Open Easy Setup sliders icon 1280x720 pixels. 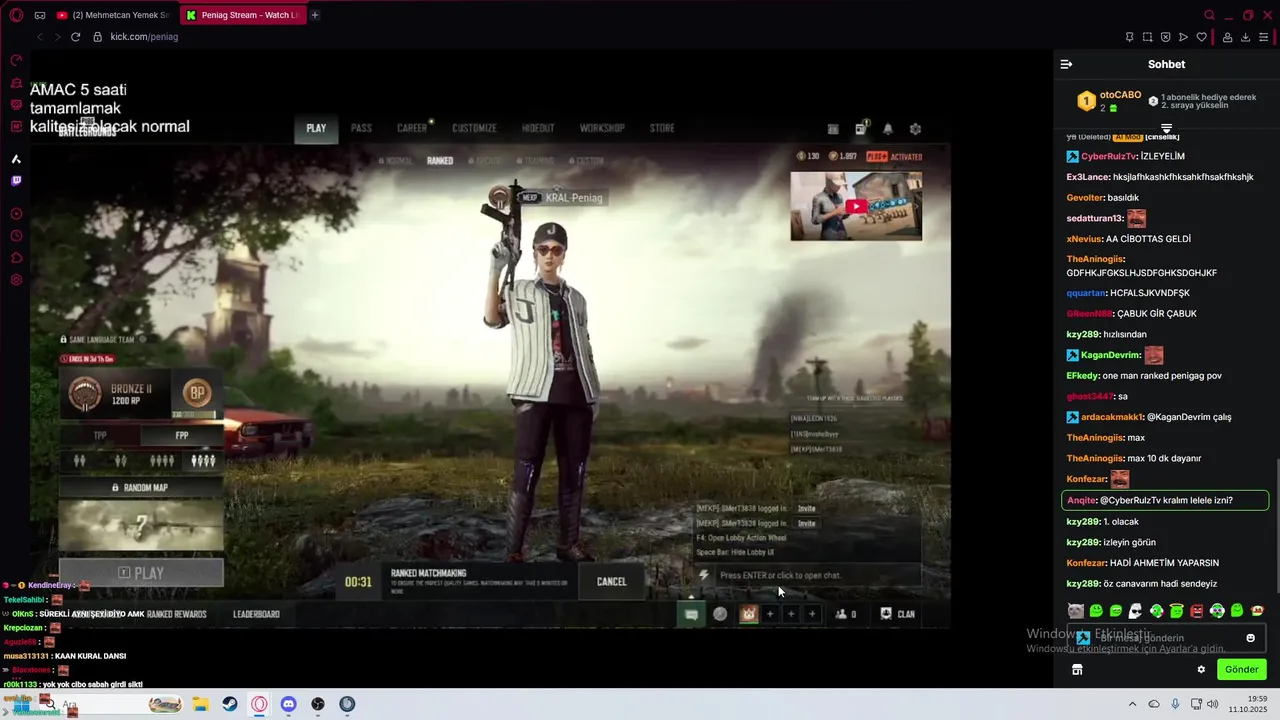(x=1264, y=37)
